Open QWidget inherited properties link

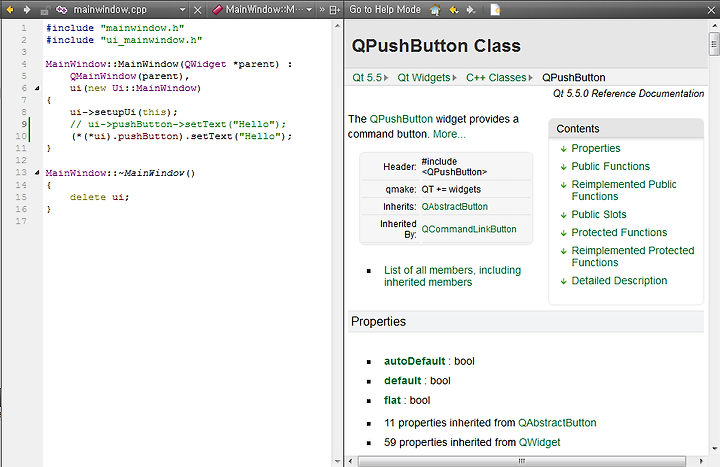click(x=540, y=442)
